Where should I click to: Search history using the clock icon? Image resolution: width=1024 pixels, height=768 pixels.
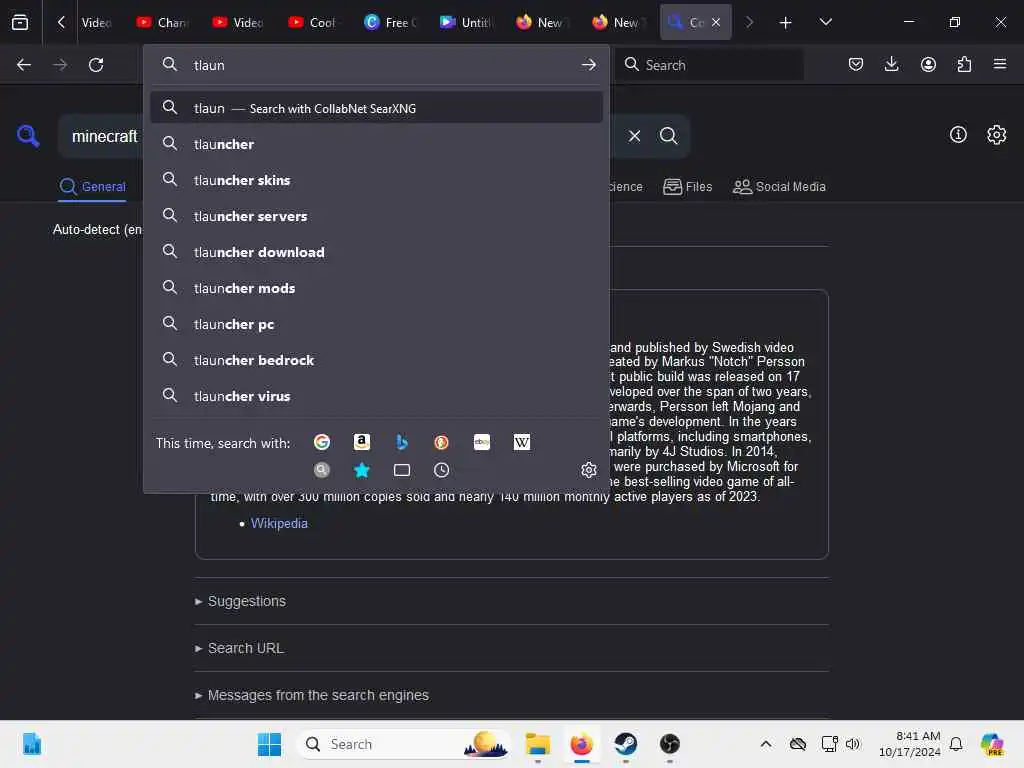click(441, 470)
